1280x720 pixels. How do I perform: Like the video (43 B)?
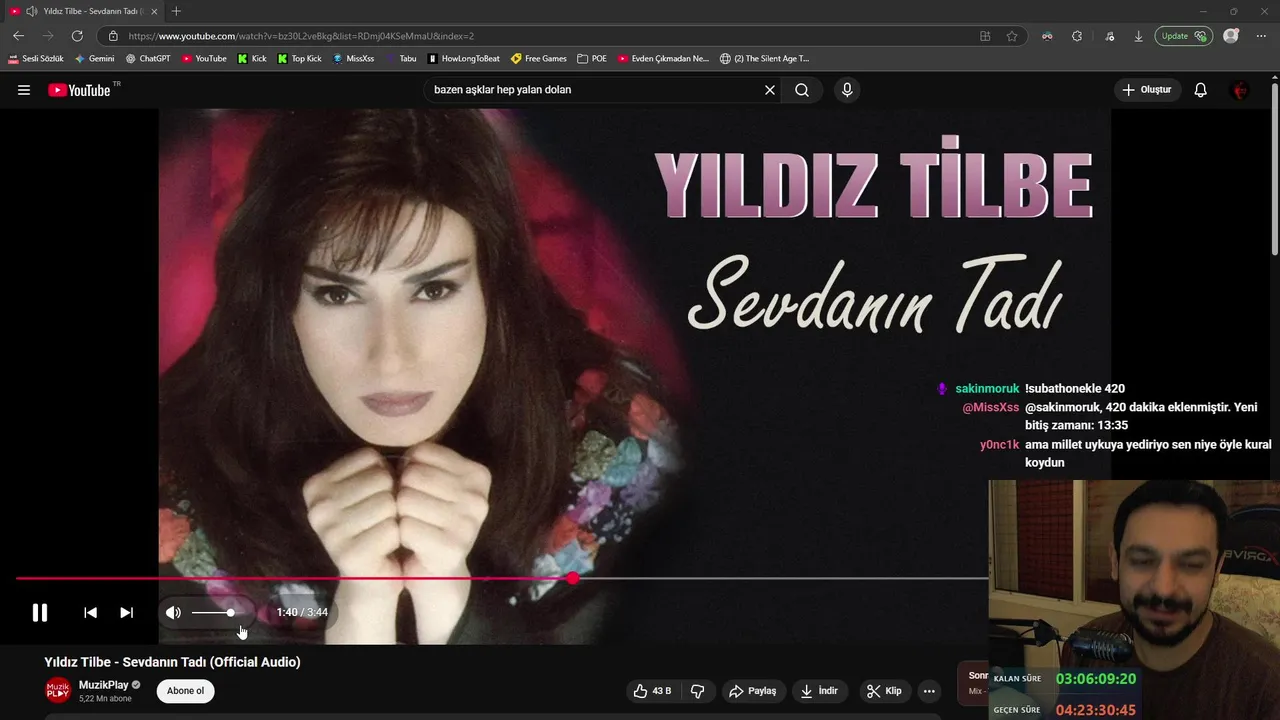click(653, 691)
